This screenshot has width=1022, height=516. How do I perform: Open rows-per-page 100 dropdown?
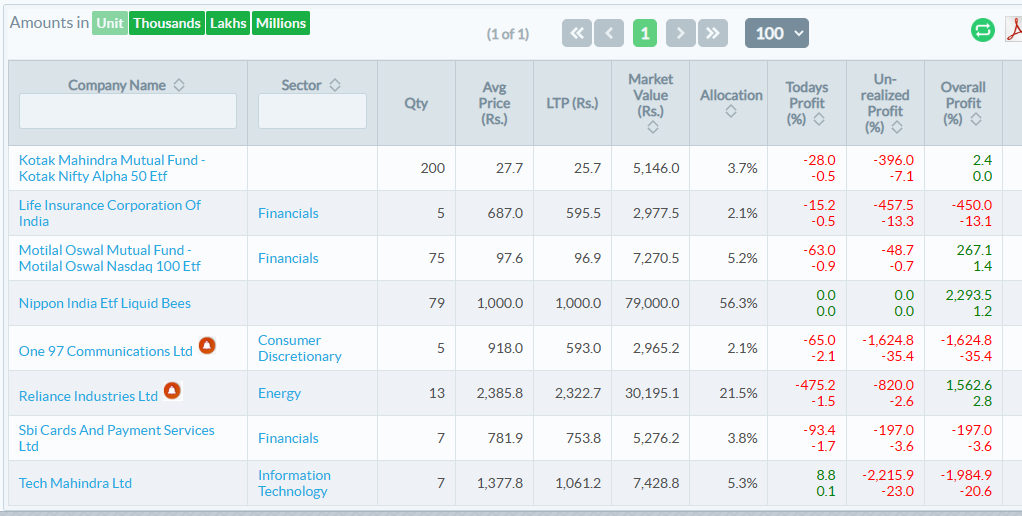pyautogui.click(x=777, y=33)
